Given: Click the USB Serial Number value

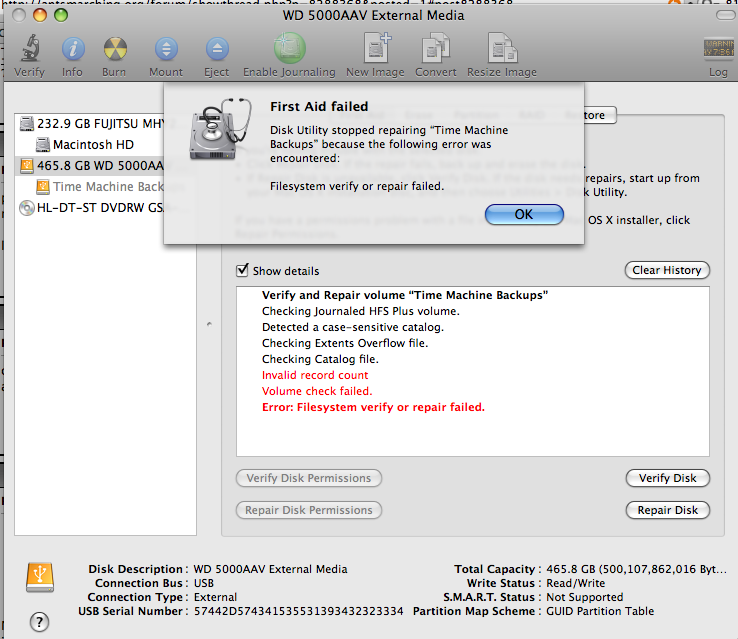Looking at the screenshot, I should tap(298, 611).
